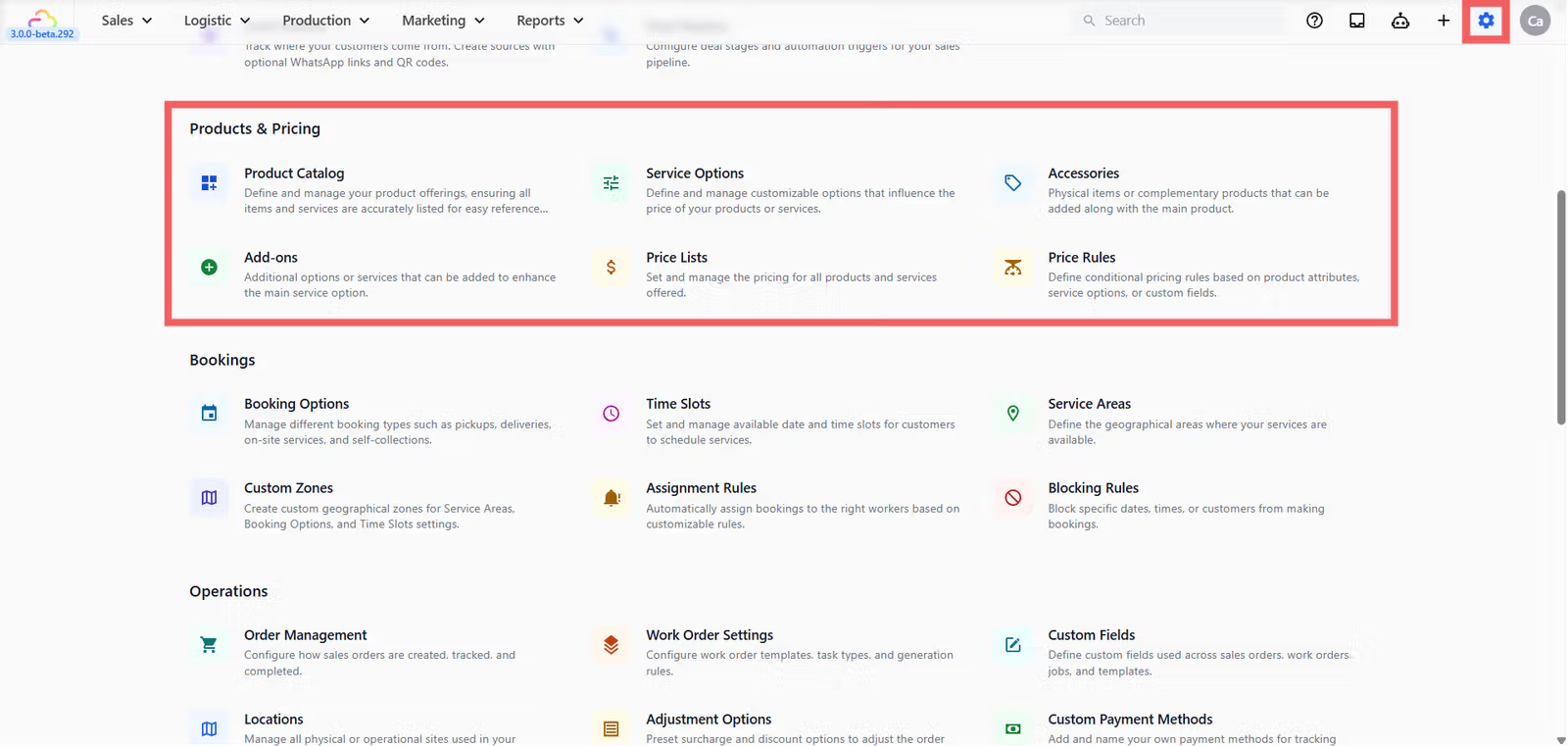Expand the Sales menu dropdown
Screen dimensions: 1568x746
click(x=126, y=21)
